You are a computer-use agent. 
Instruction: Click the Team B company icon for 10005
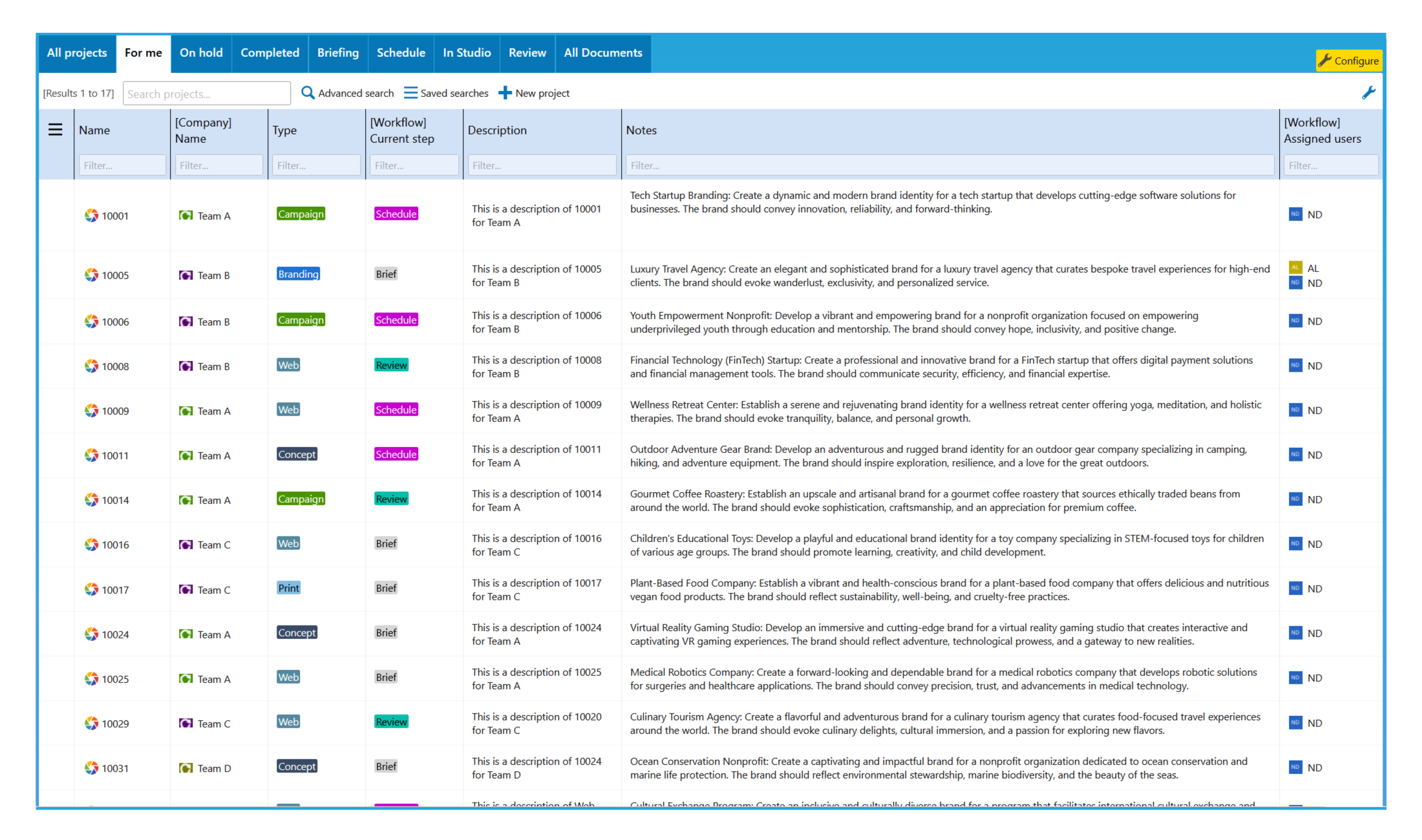click(186, 275)
